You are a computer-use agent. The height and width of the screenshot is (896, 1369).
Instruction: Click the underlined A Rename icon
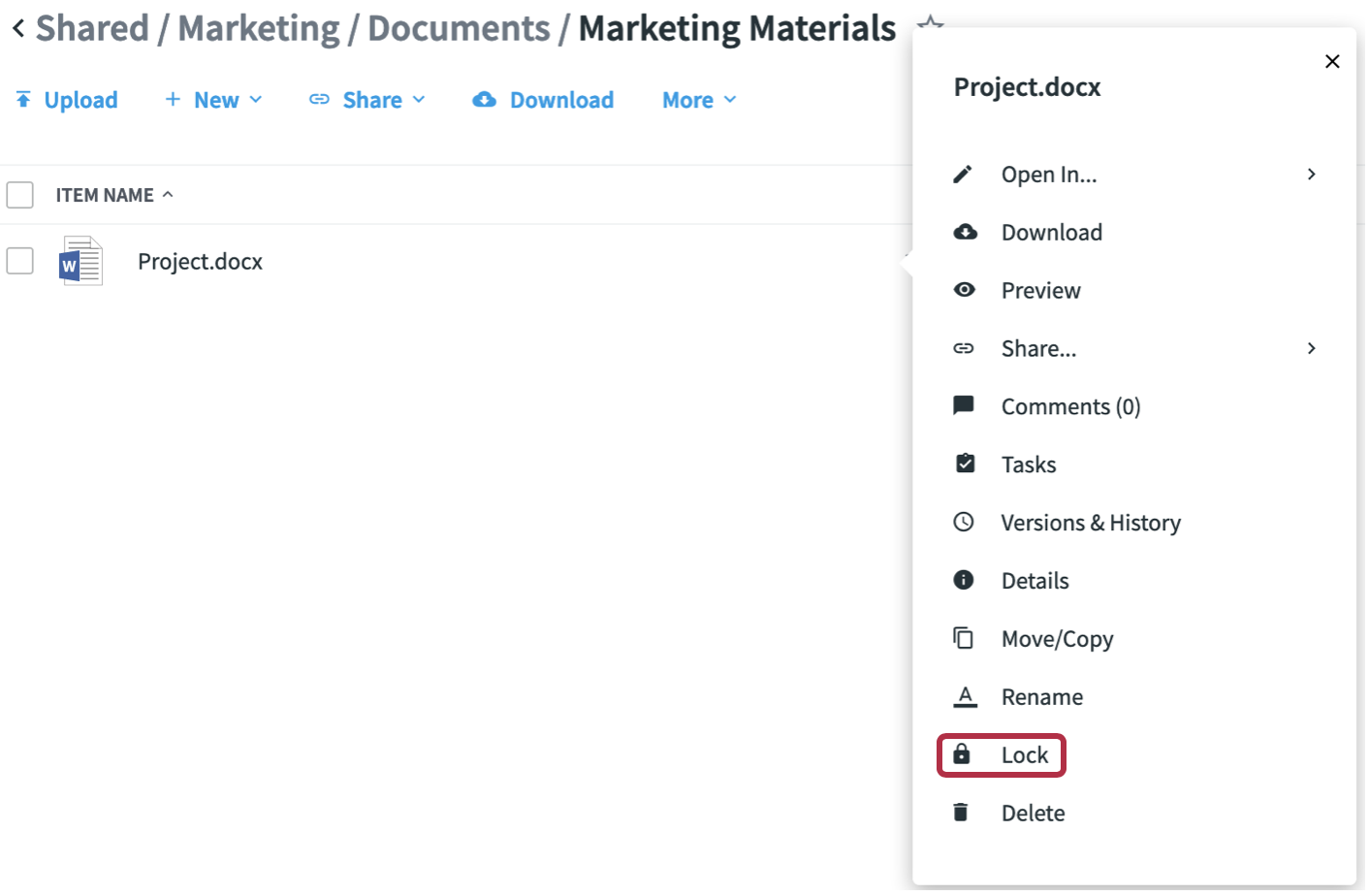click(967, 696)
